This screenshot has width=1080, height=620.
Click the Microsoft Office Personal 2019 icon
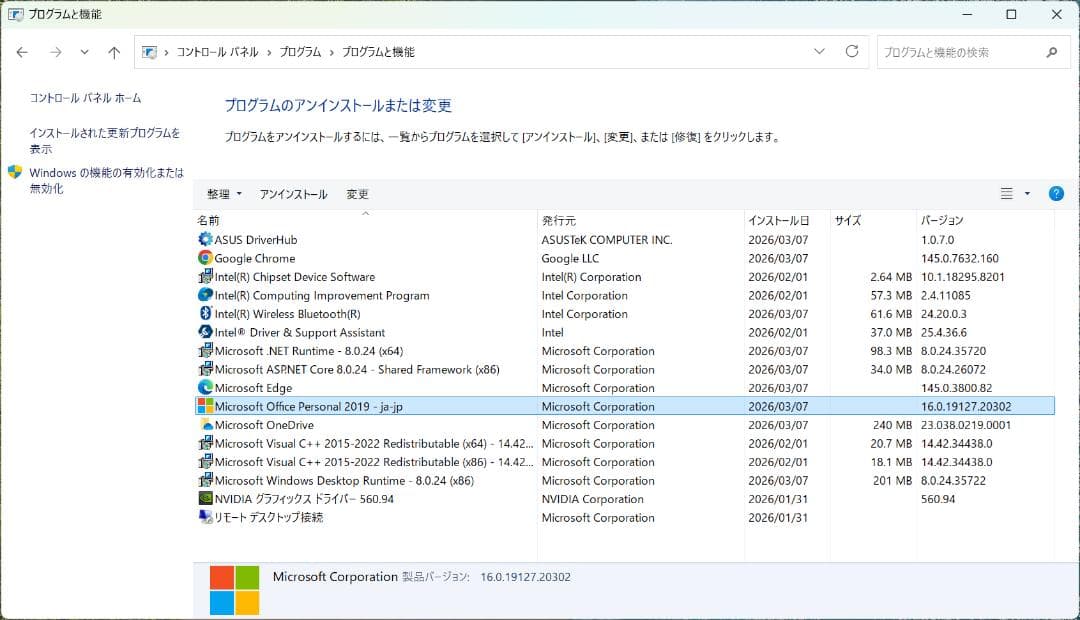click(x=205, y=406)
